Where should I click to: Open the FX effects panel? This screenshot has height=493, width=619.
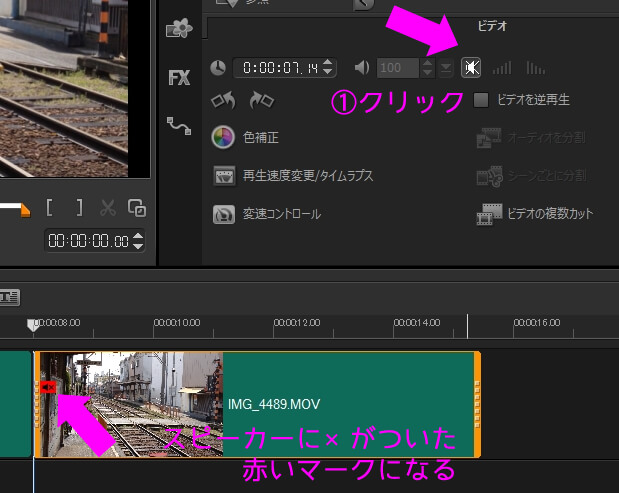[x=179, y=78]
